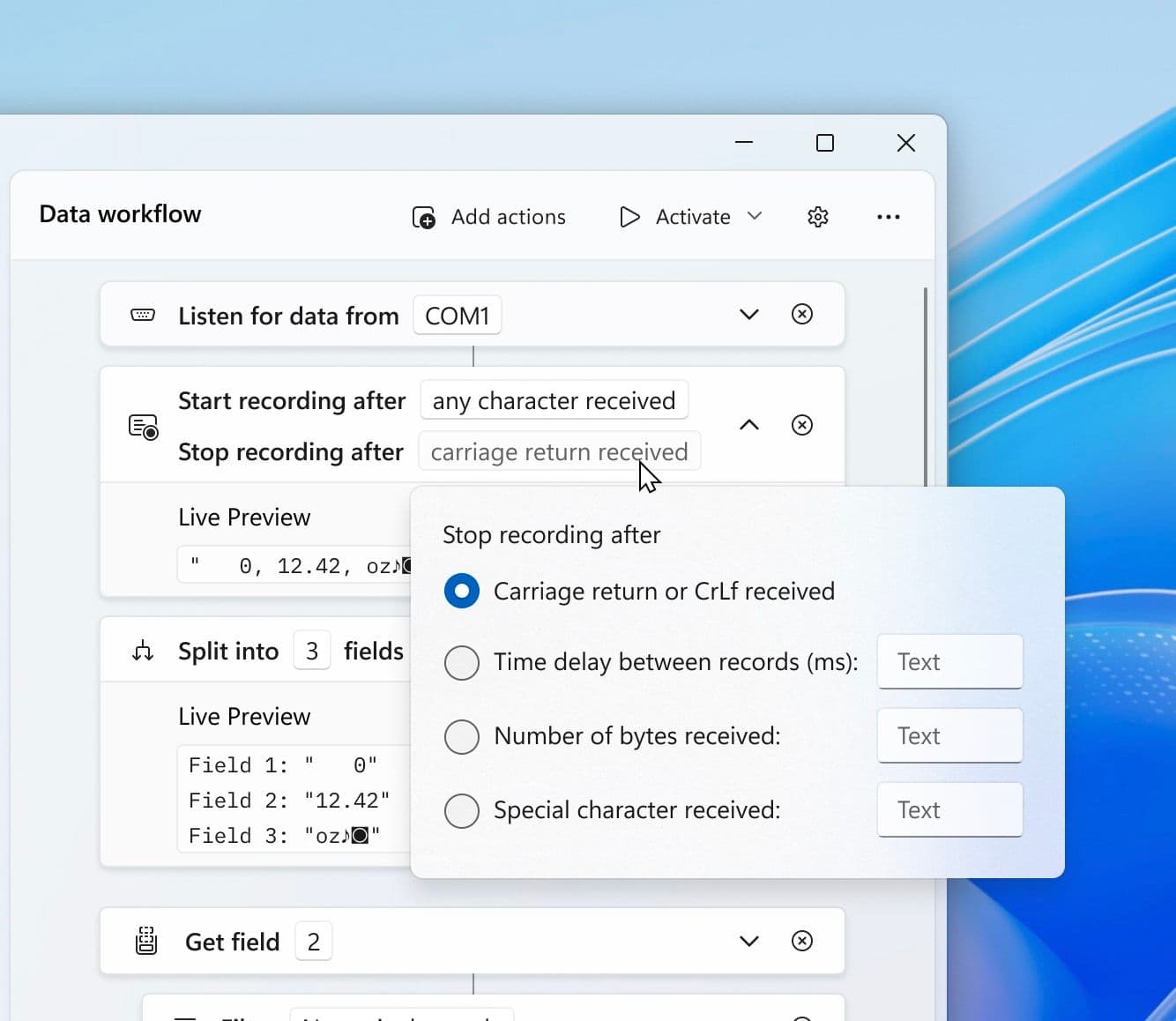Open the three-dot more options menu
Screen dimensions: 1176x1021
click(888, 217)
